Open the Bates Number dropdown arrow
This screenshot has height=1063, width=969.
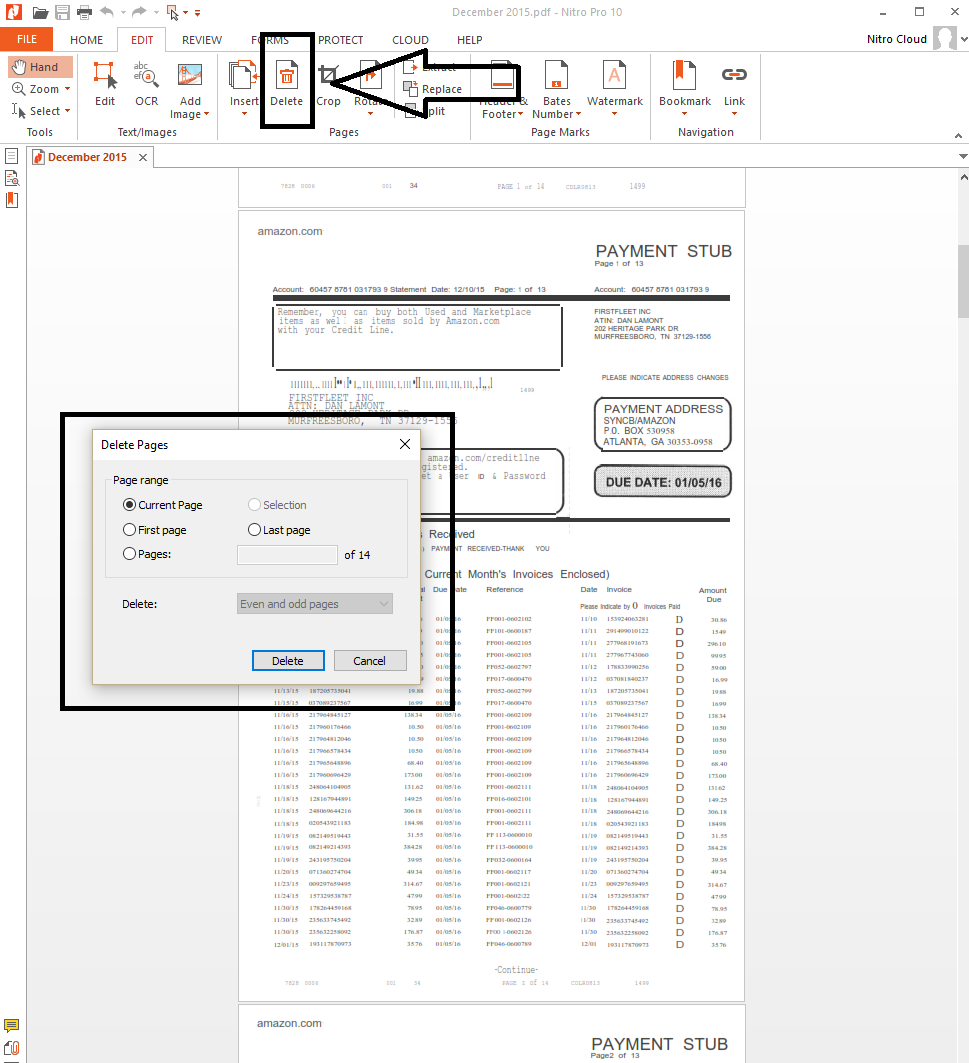578,114
